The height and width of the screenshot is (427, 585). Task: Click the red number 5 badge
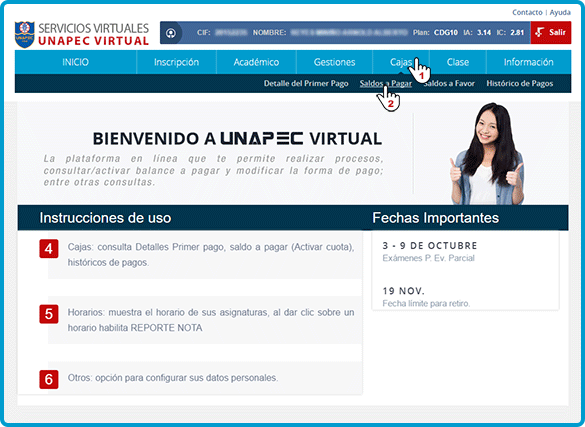tap(49, 314)
